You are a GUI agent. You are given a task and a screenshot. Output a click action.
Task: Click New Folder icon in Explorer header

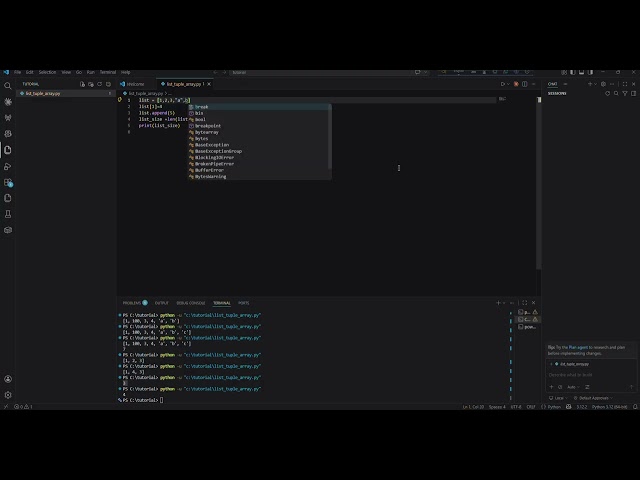click(91, 84)
